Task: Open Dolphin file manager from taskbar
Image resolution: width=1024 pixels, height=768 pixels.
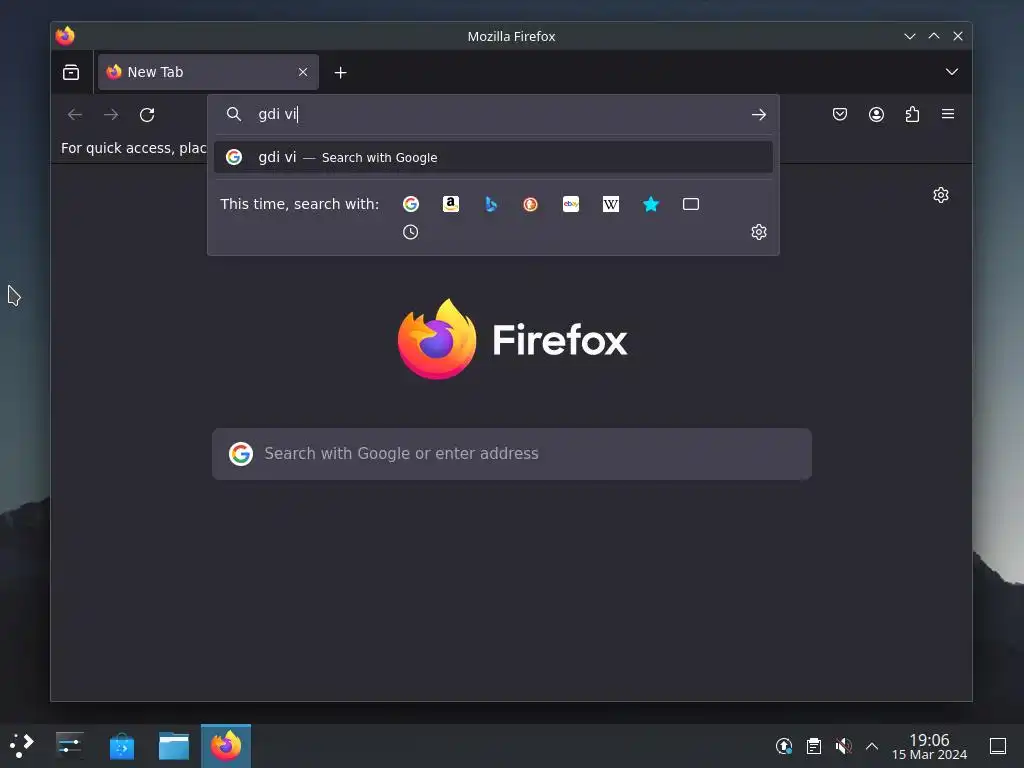Action: point(174,746)
